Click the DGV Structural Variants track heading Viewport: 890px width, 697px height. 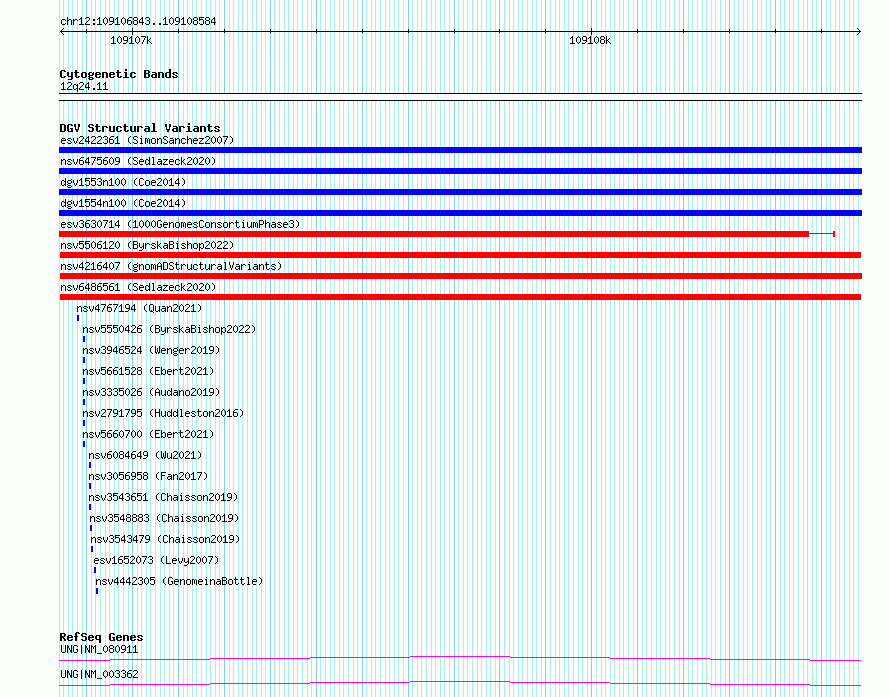(140, 128)
